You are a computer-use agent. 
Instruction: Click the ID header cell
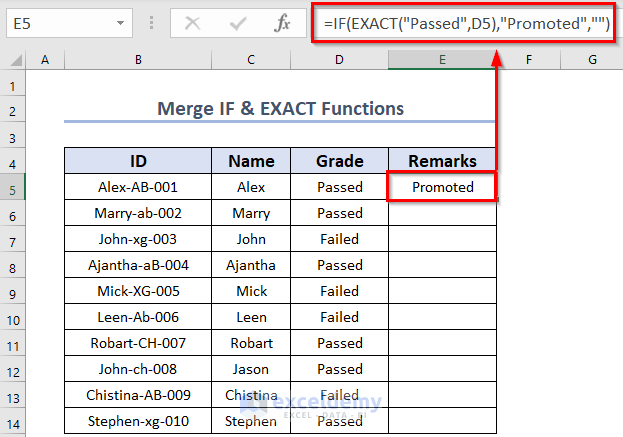pyautogui.click(x=138, y=161)
